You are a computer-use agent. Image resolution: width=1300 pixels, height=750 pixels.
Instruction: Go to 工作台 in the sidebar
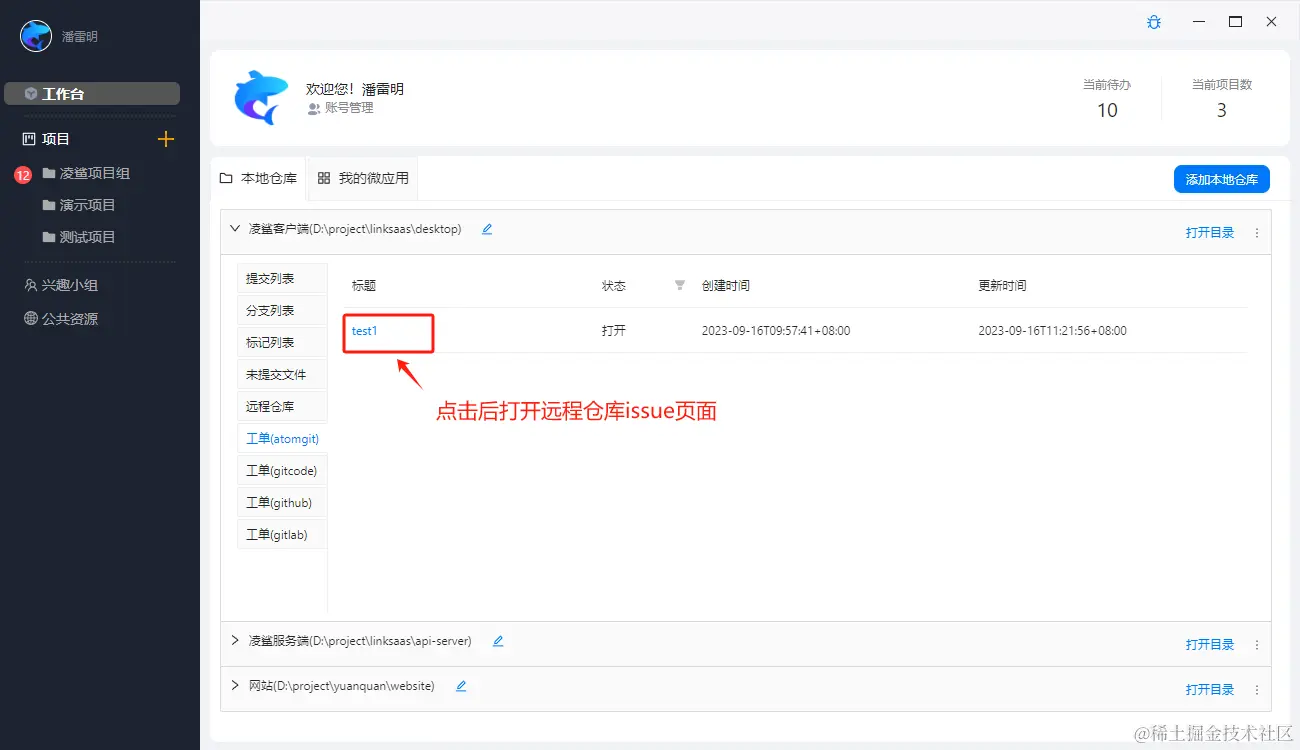pyautogui.click(x=92, y=94)
